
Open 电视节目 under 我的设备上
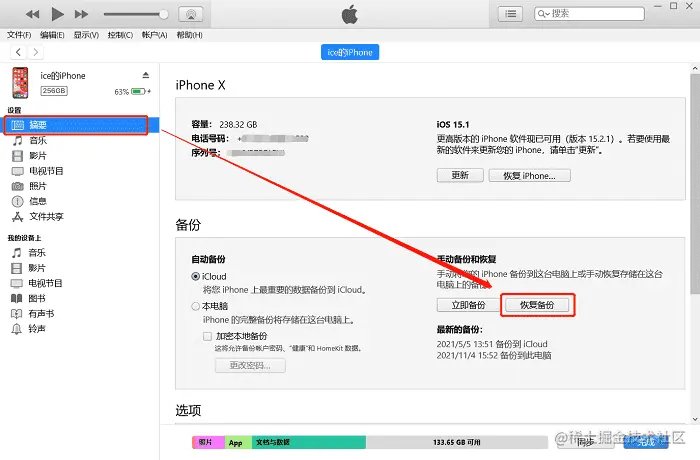pyautogui.click(x=46, y=283)
